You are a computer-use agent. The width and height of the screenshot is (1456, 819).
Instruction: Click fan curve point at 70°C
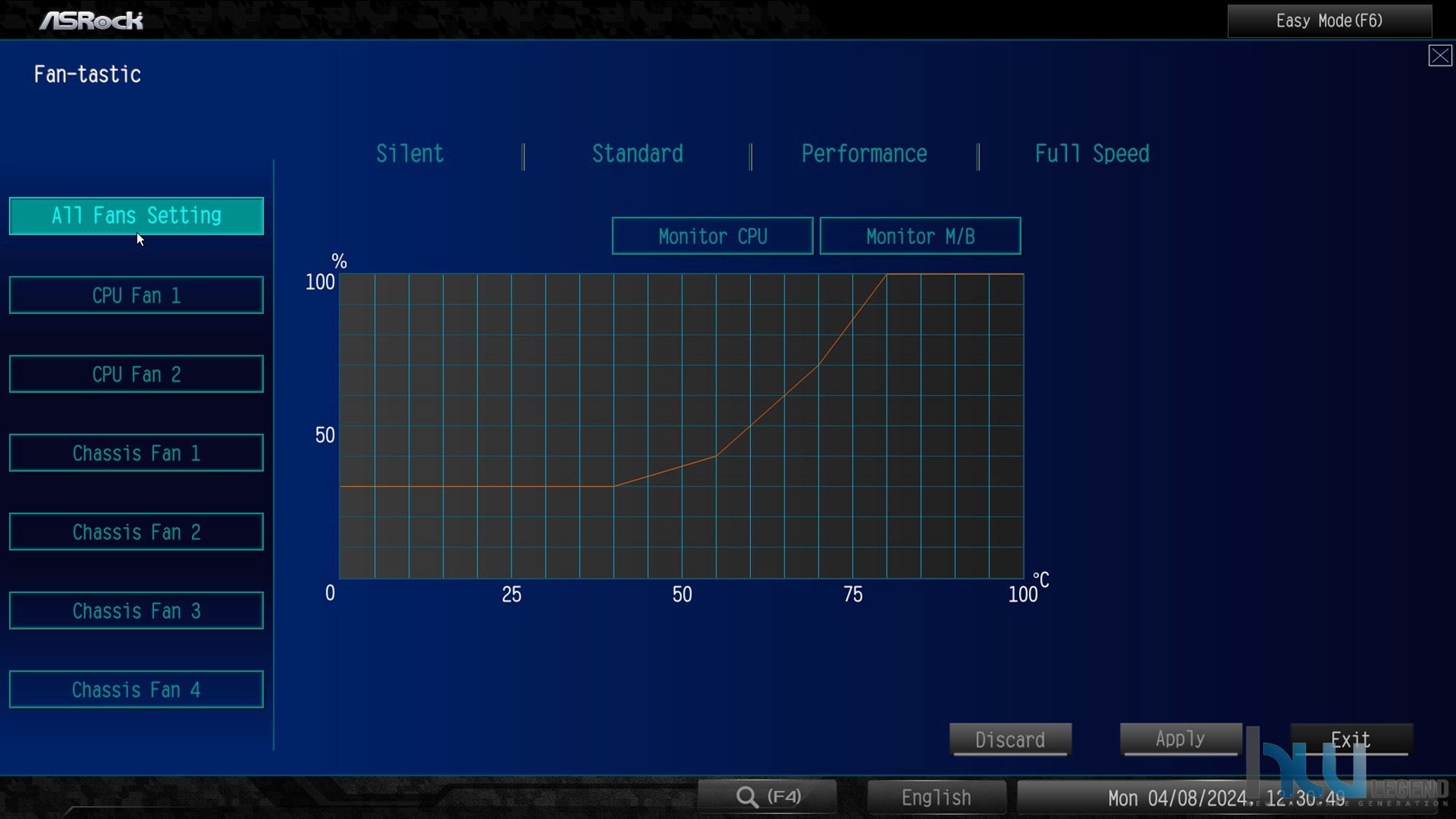pyautogui.click(x=819, y=365)
